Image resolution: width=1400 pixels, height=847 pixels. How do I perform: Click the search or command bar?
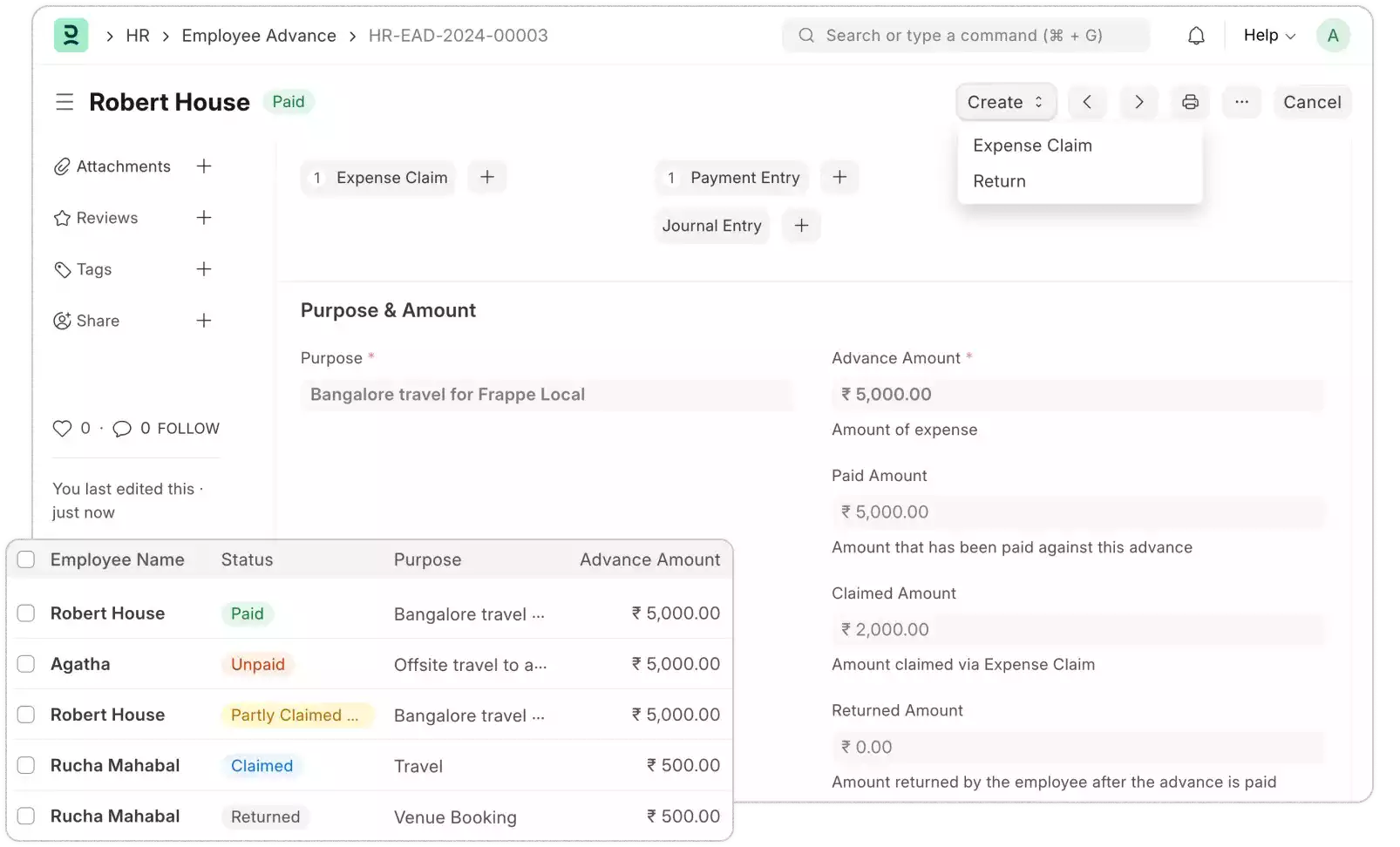(965, 36)
